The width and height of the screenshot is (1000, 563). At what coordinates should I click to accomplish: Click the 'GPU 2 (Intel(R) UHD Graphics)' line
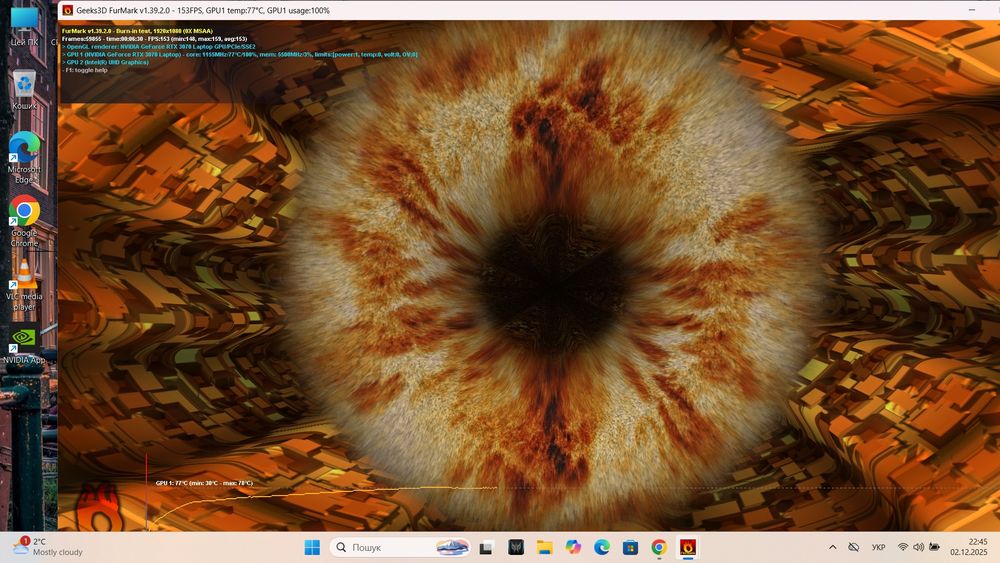(x=105, y=62)
